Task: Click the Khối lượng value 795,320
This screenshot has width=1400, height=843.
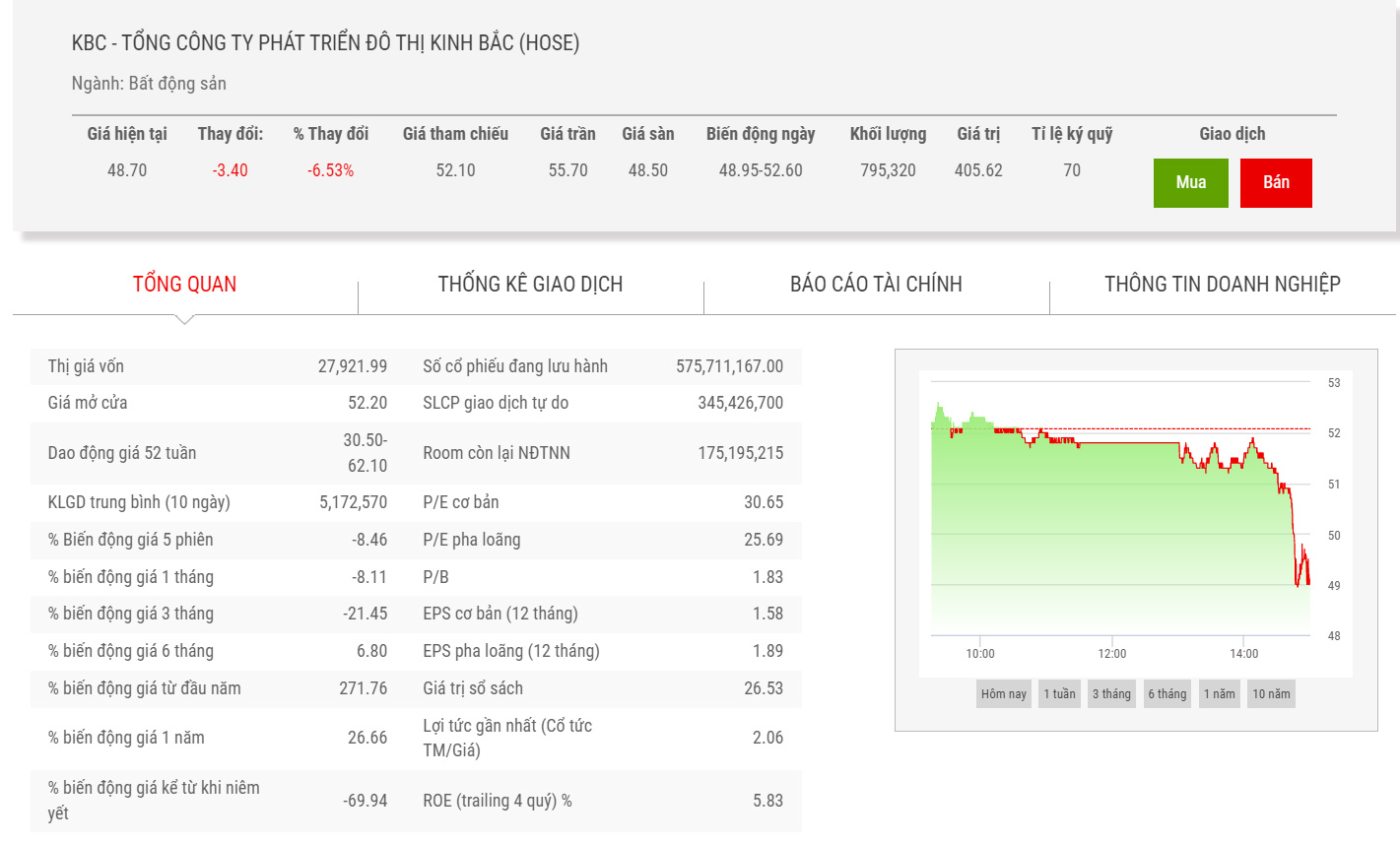Action: click(888, 170)
